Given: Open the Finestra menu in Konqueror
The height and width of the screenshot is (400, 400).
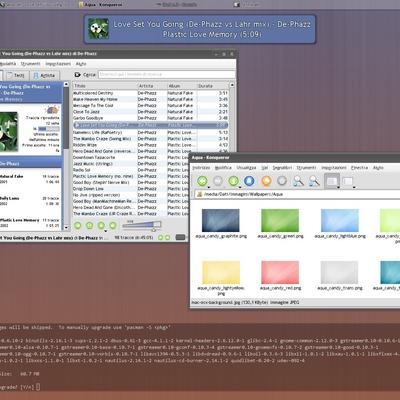Looking at the screenshot, I should tap(359, 168).
